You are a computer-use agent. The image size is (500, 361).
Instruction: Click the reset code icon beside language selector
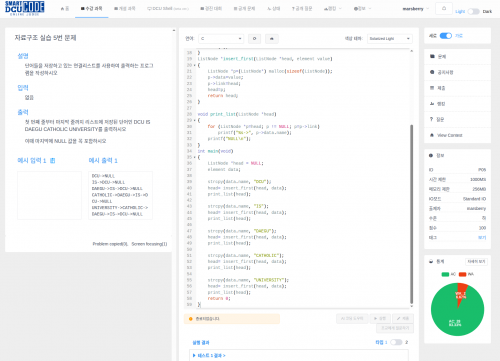255,39
